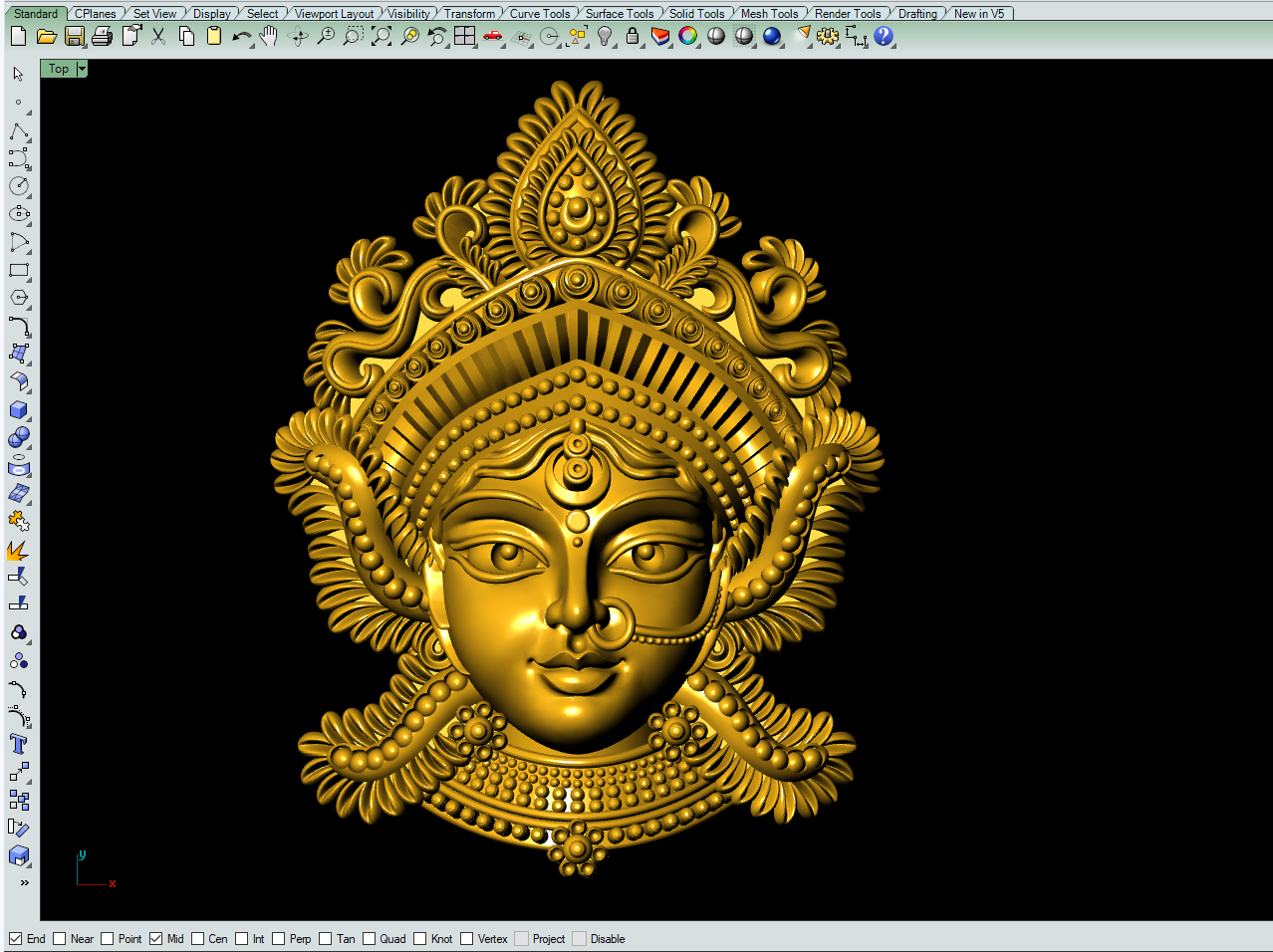Print using the printer icon
Viewport: 1273px width, 952px height.
tap(102, 37)
